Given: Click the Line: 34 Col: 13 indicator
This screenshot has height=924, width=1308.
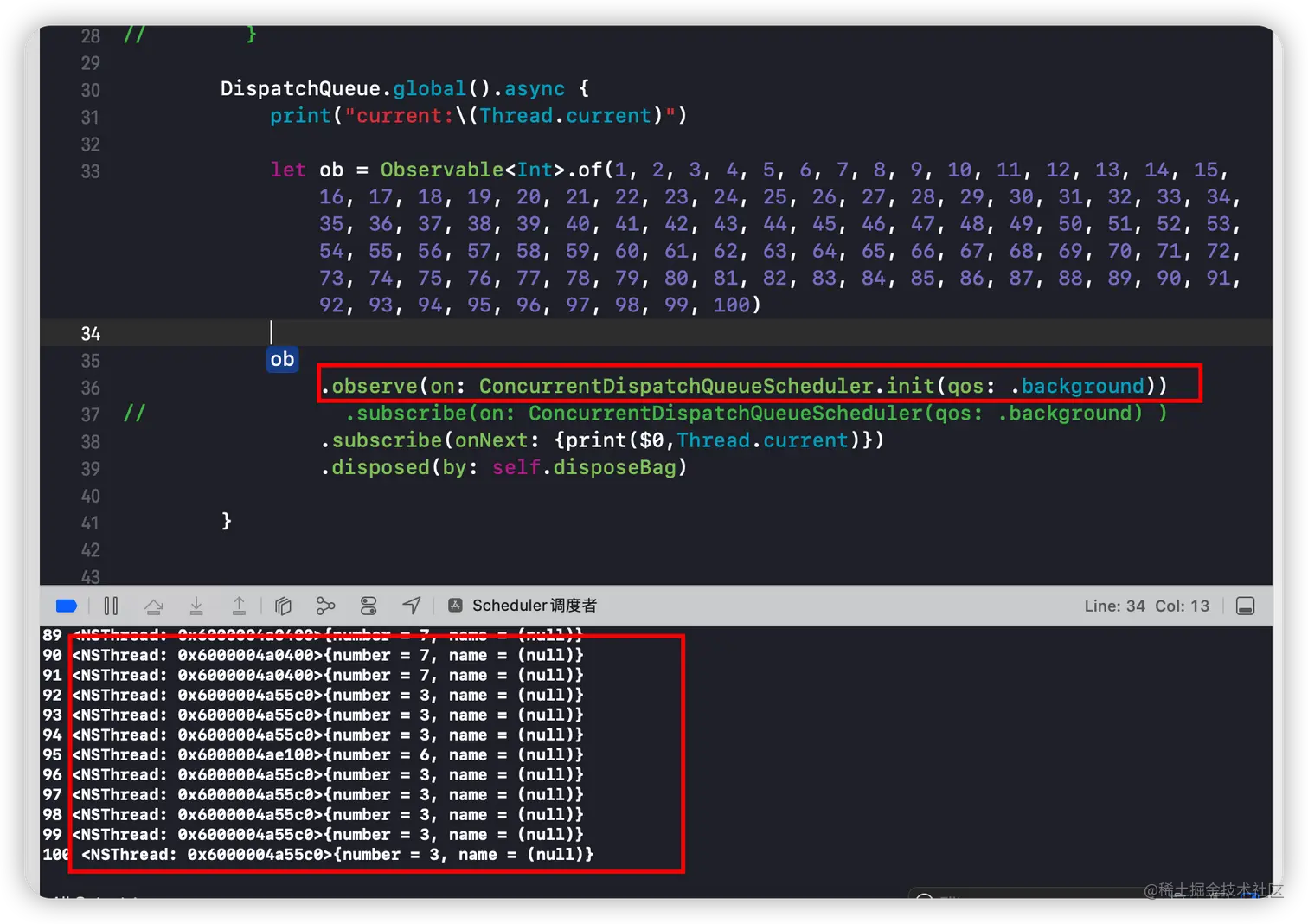Looking at the screenshot, I should 1146,606.
